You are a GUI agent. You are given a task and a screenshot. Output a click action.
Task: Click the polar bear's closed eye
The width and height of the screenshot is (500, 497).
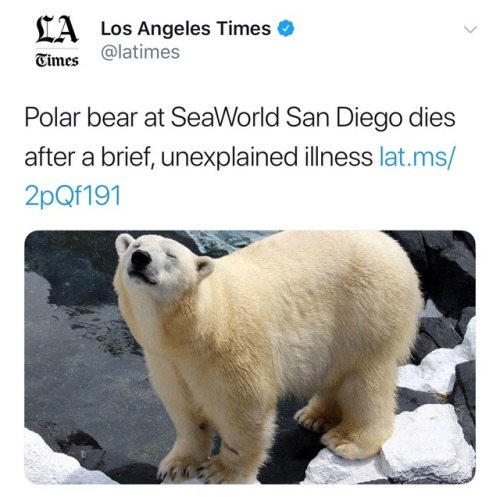coord(172,256)
